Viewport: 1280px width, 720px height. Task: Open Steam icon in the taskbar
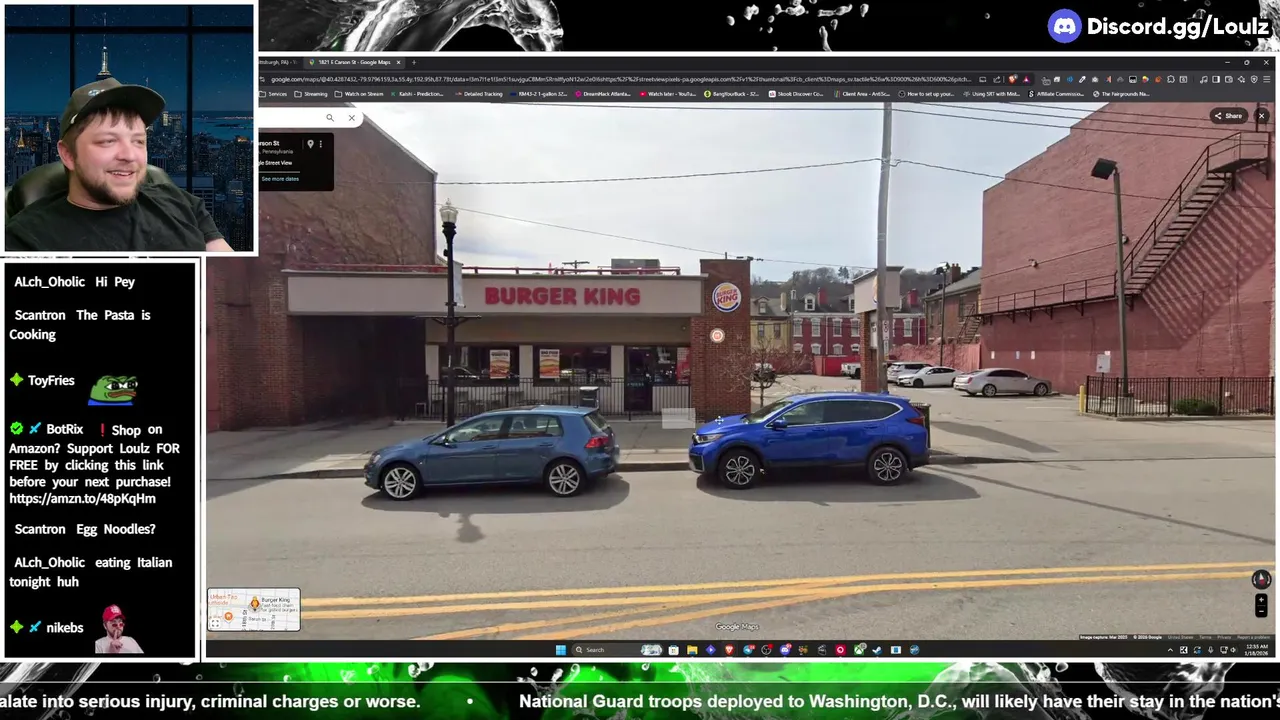pos(877,650)
